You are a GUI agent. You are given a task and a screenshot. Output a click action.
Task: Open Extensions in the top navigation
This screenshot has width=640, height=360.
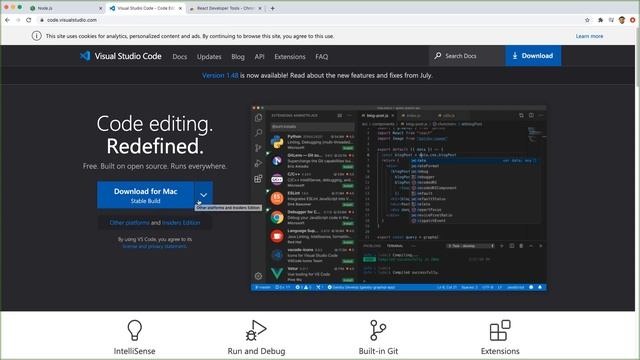pos(290,57)
